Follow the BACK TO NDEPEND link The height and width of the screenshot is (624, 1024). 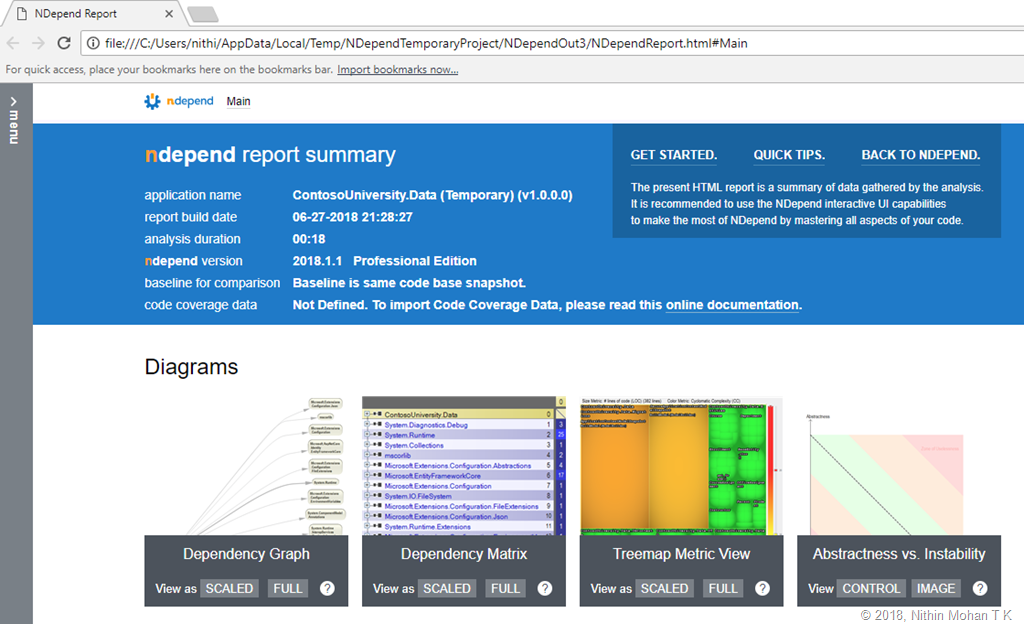(920, 155)
